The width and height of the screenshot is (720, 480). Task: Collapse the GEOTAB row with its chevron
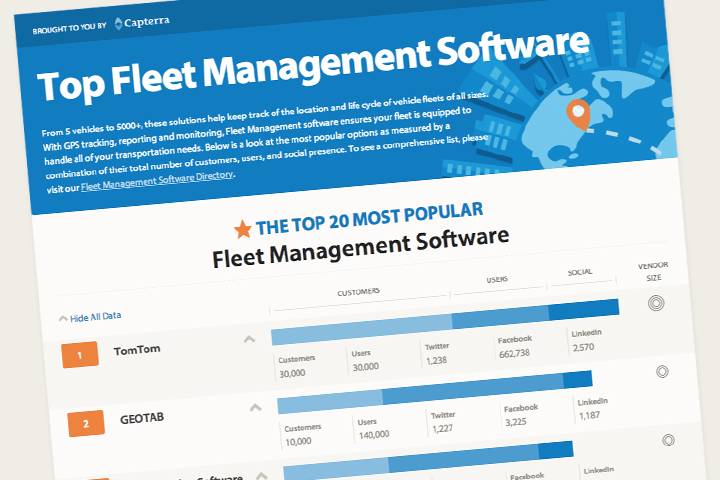point(255,407)
